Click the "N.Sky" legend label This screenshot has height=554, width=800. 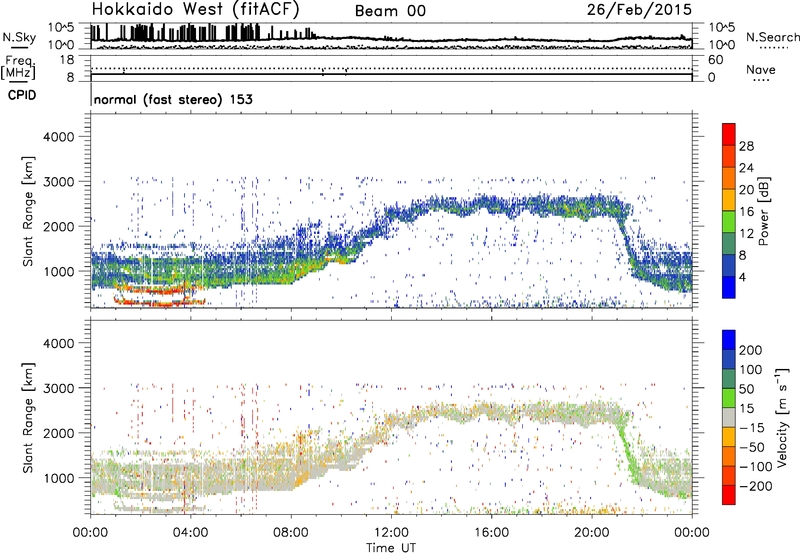tap(19, 37)
